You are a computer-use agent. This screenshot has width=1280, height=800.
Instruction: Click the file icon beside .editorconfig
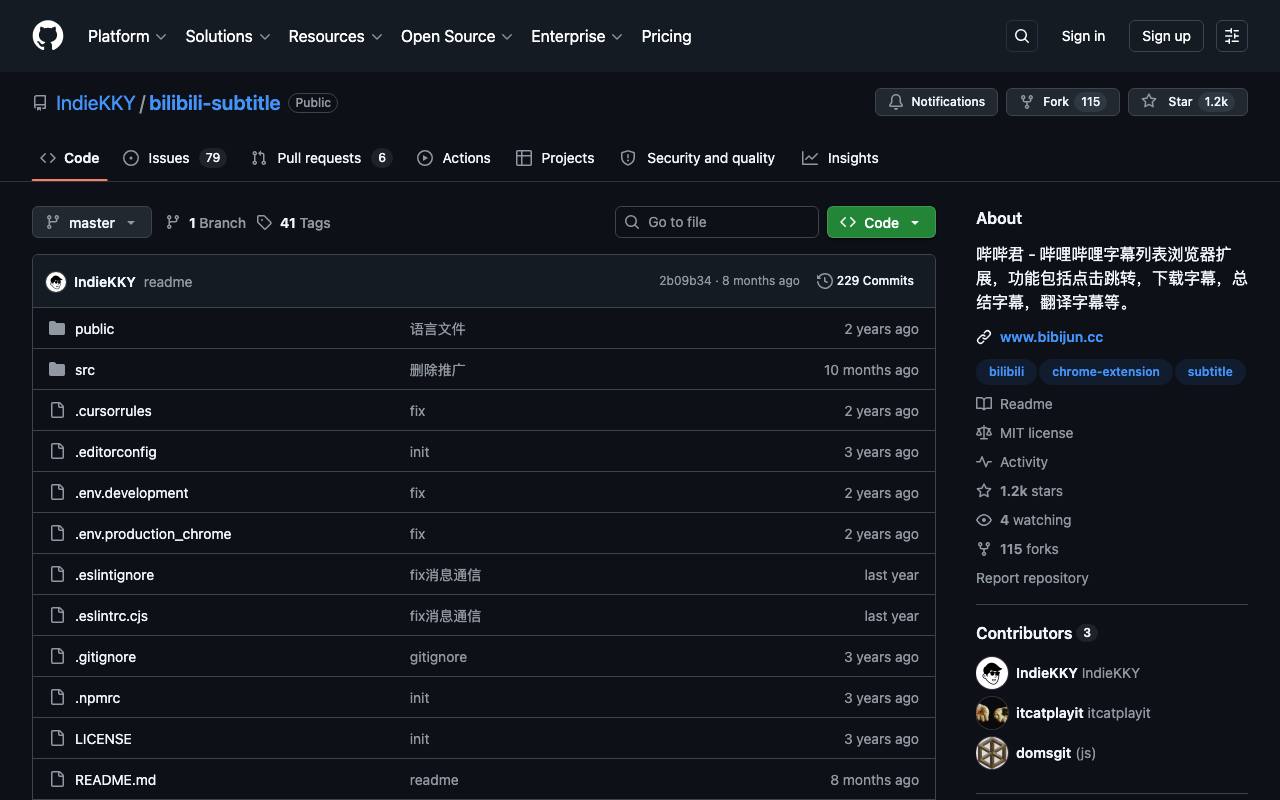click(57, 452)
